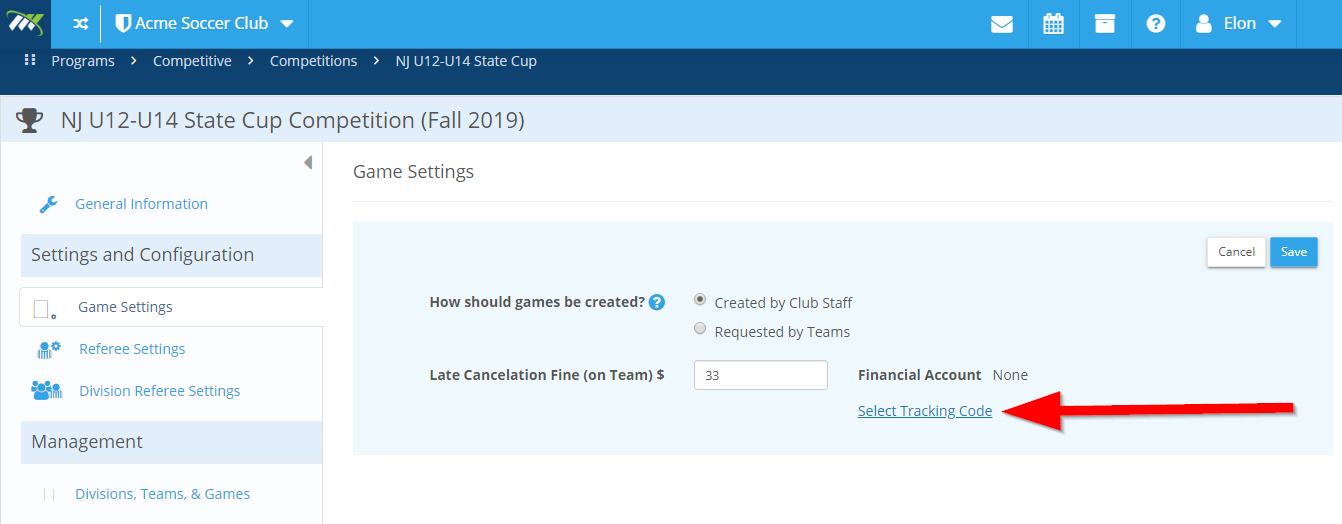Expand the Acme Soccer Club dropdown
The height and width of the screenshot is (524, 1342).
(x=205, y=23)
